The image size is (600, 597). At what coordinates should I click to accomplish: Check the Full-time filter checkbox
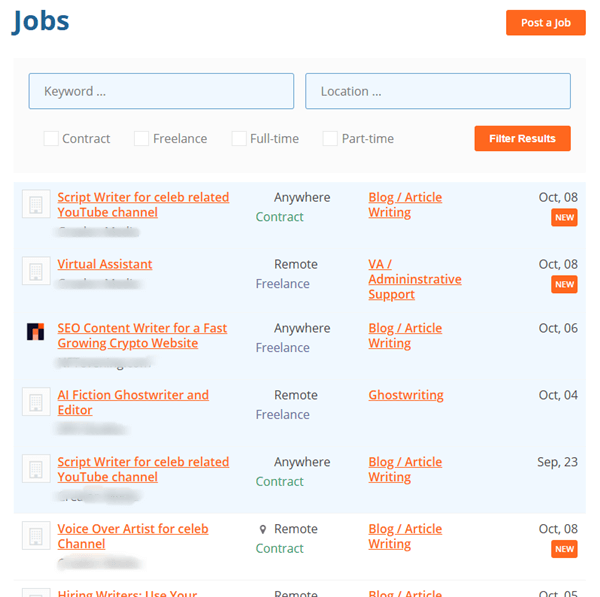pos(239,139)
